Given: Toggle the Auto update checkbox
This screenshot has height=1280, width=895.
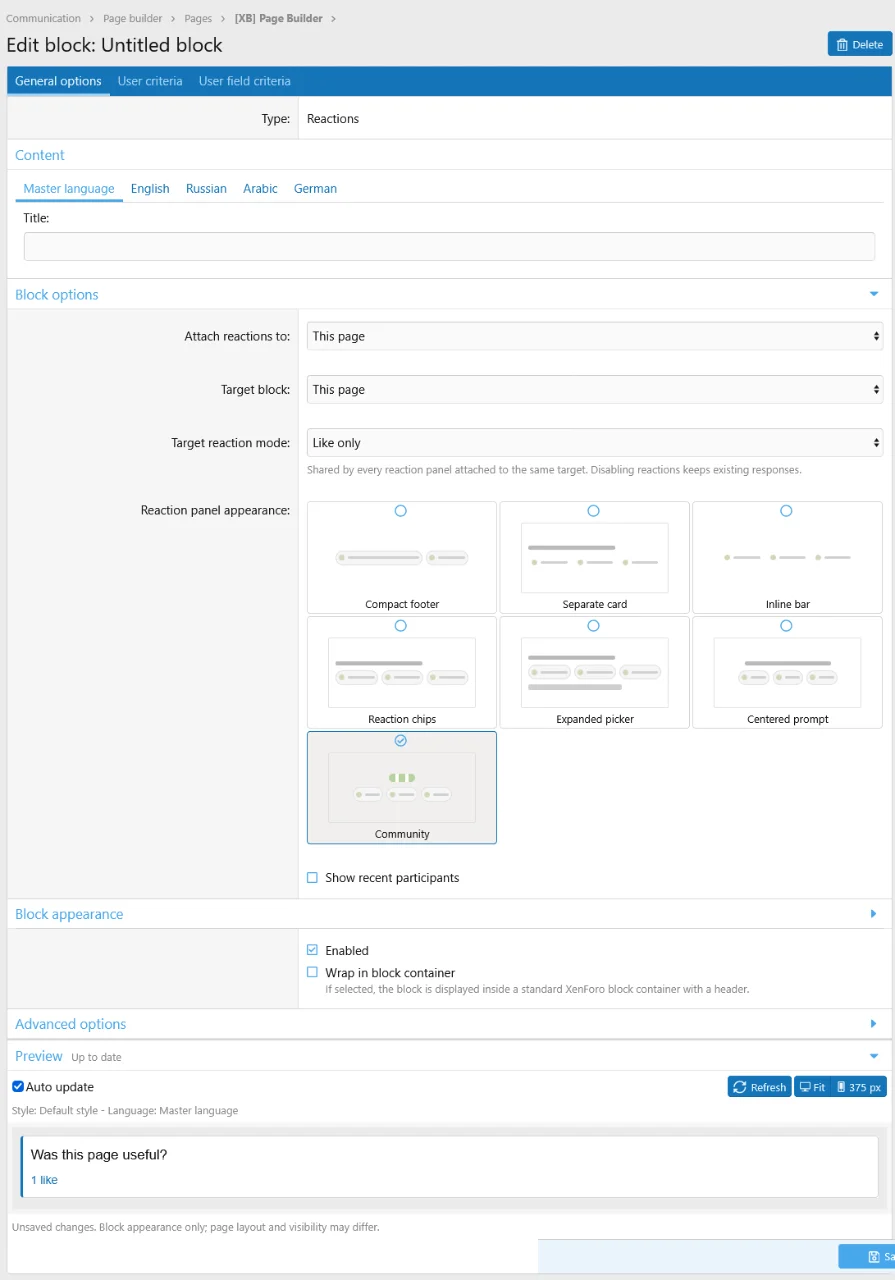Looking at the screenshot, I should pos(18,1086).
